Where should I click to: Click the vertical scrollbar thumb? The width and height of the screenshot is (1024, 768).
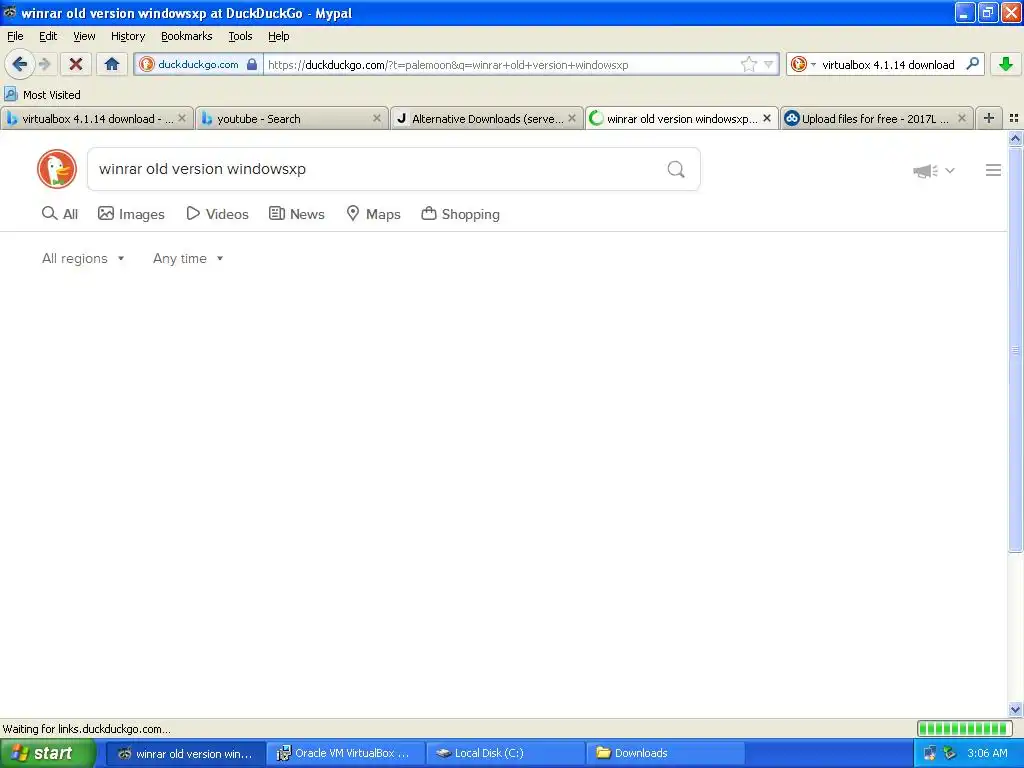(x=1015, y=350)
